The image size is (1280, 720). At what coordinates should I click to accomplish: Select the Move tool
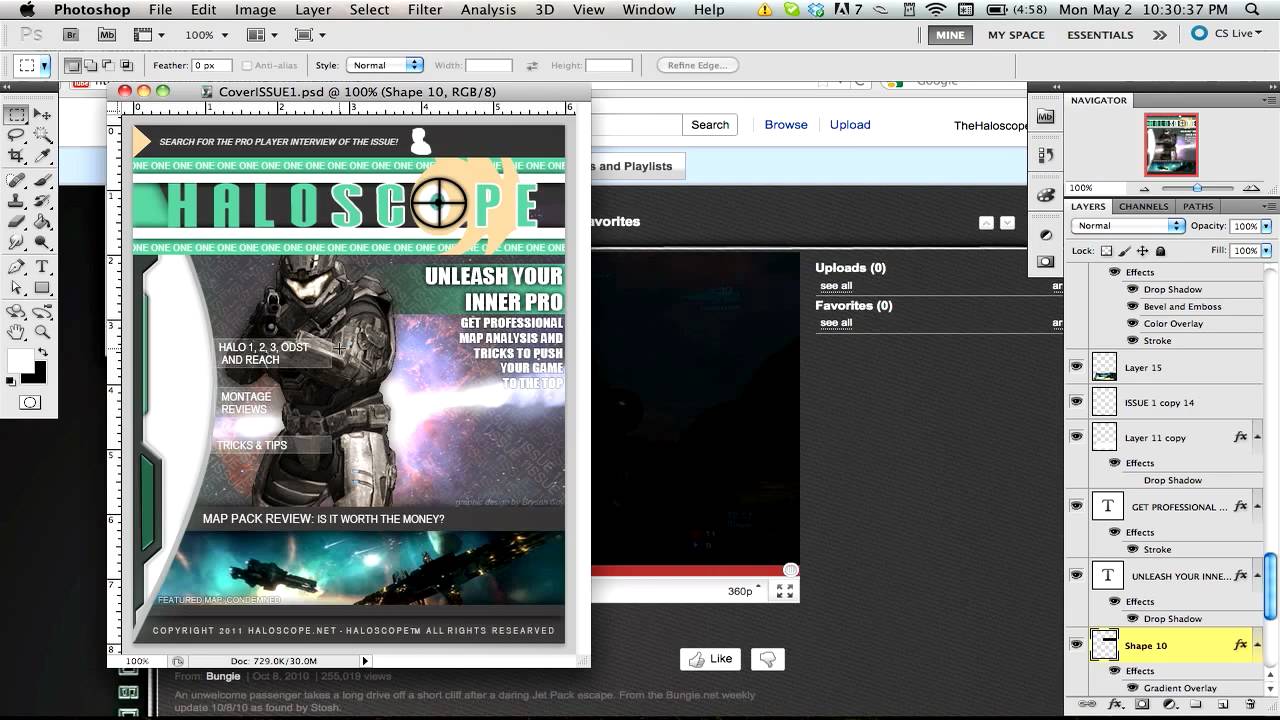43,114
